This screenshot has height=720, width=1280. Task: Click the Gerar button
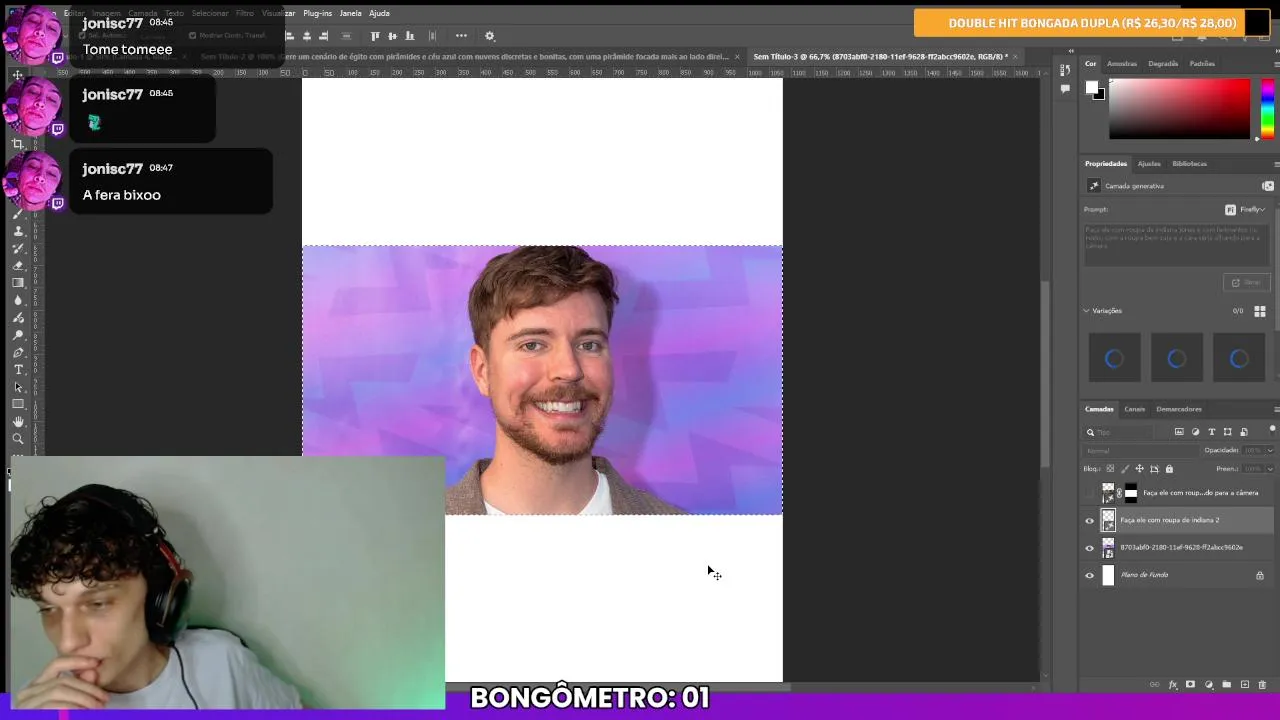tap(1247, 283)
